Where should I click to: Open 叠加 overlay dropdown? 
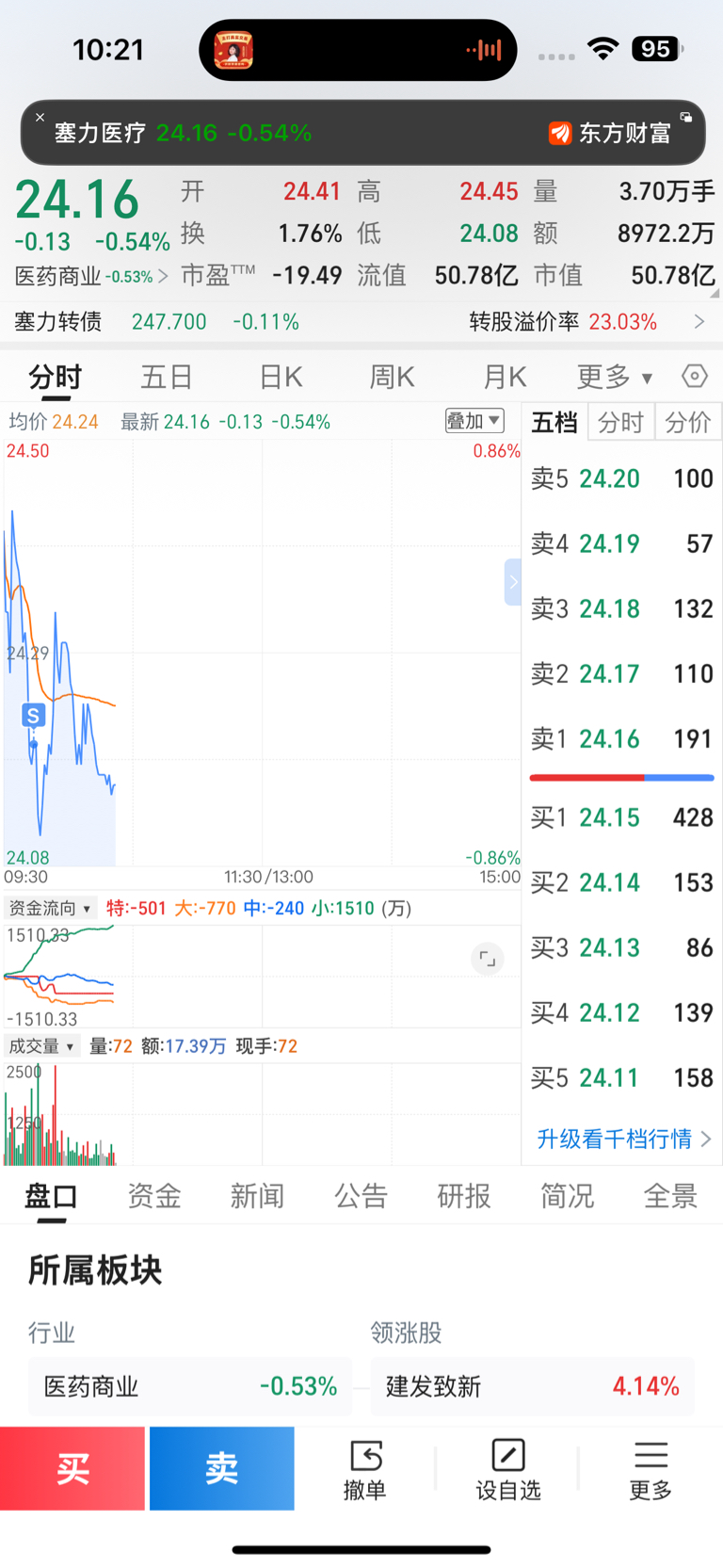pyautogui.click(x=474, y=421)
